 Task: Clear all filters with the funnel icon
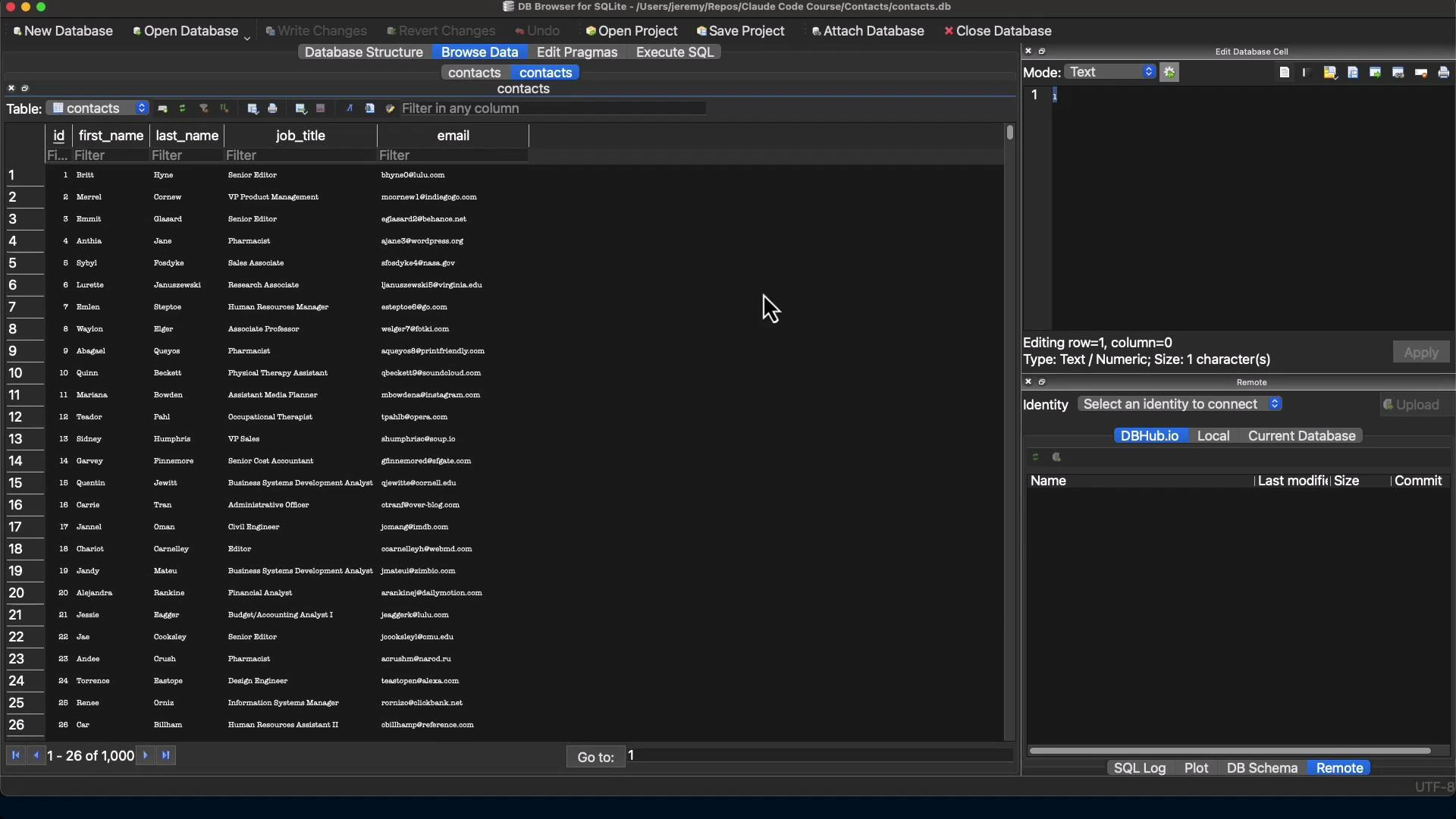203,108
